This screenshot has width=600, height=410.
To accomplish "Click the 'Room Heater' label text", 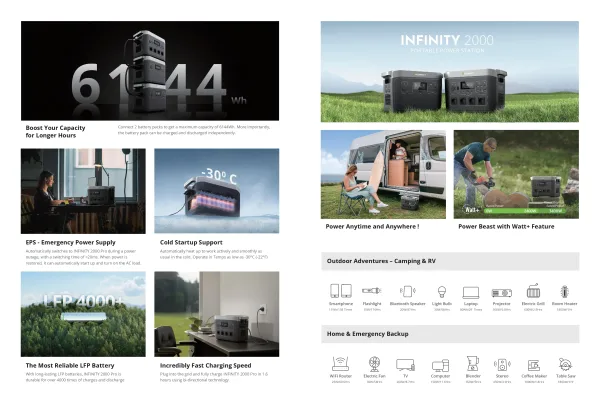I will pos(564,304).
